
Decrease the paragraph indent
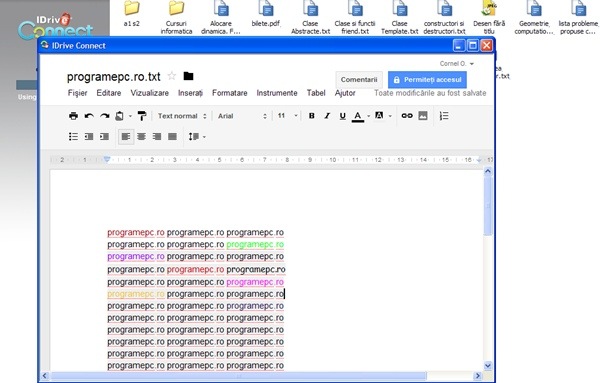pyautogui.click(x=89, y=137)
